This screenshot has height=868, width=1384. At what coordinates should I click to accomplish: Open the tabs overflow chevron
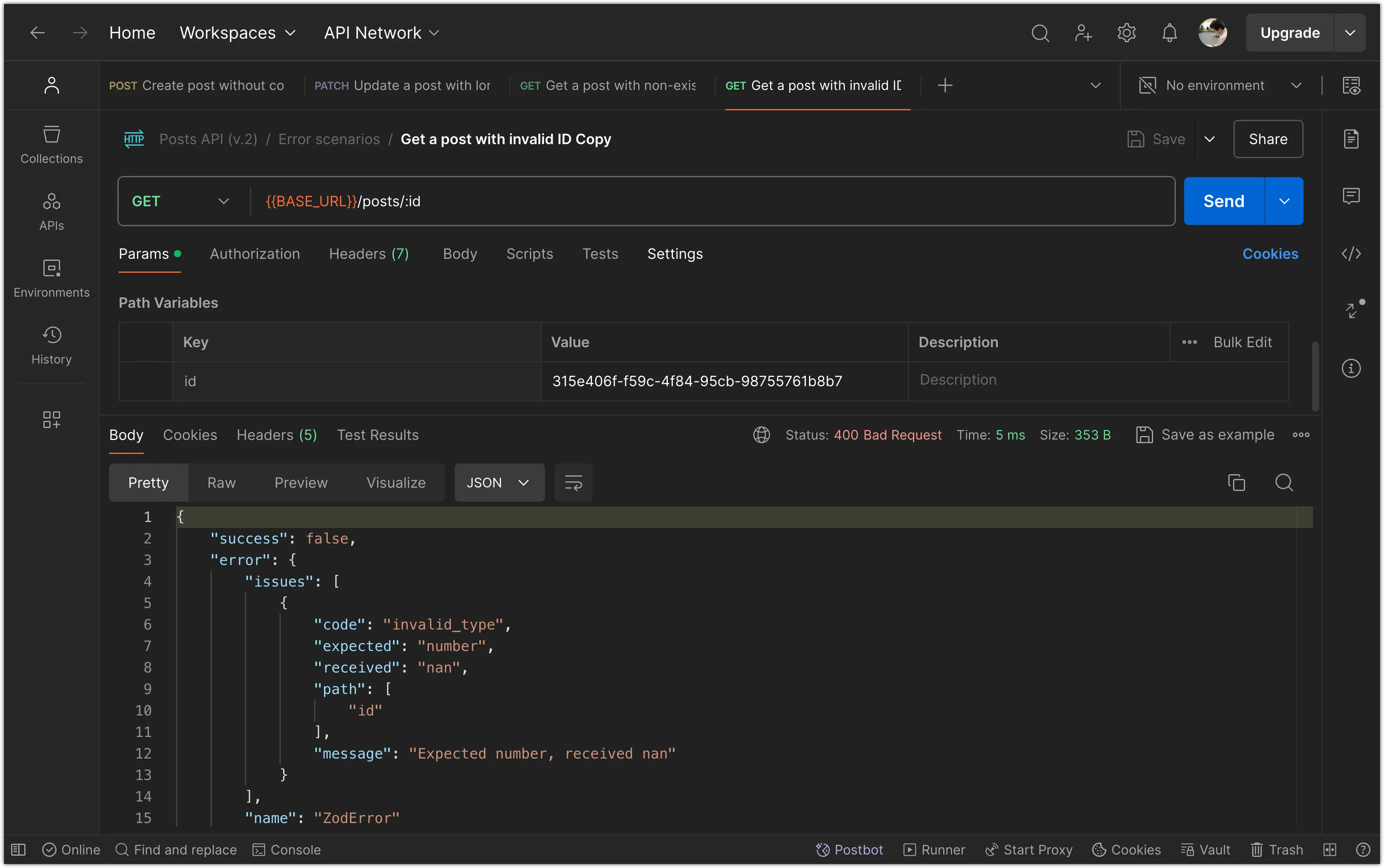click(1095, 85)
